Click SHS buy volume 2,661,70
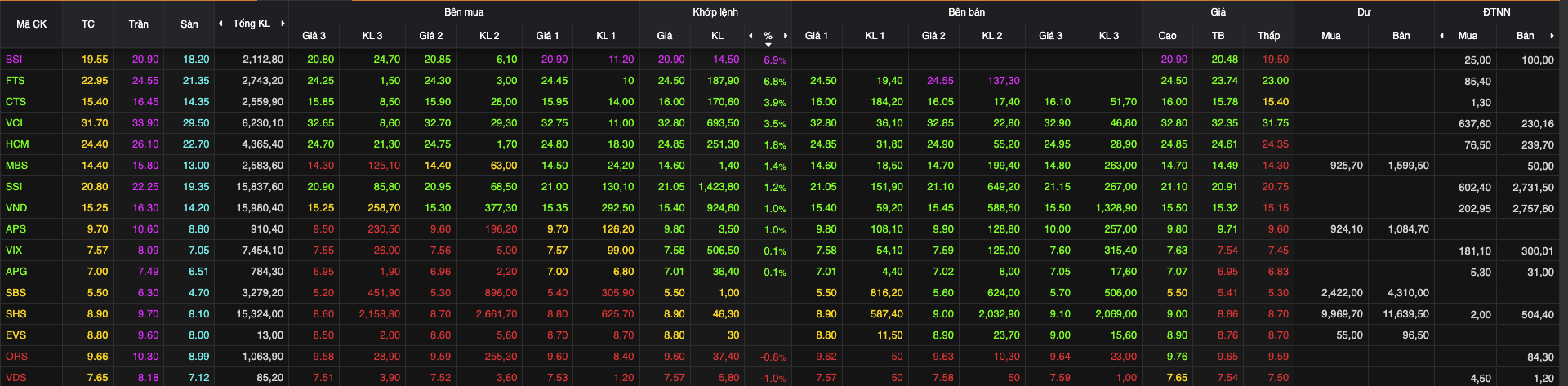Viewport: 1568px width, 386px height. 497,314
